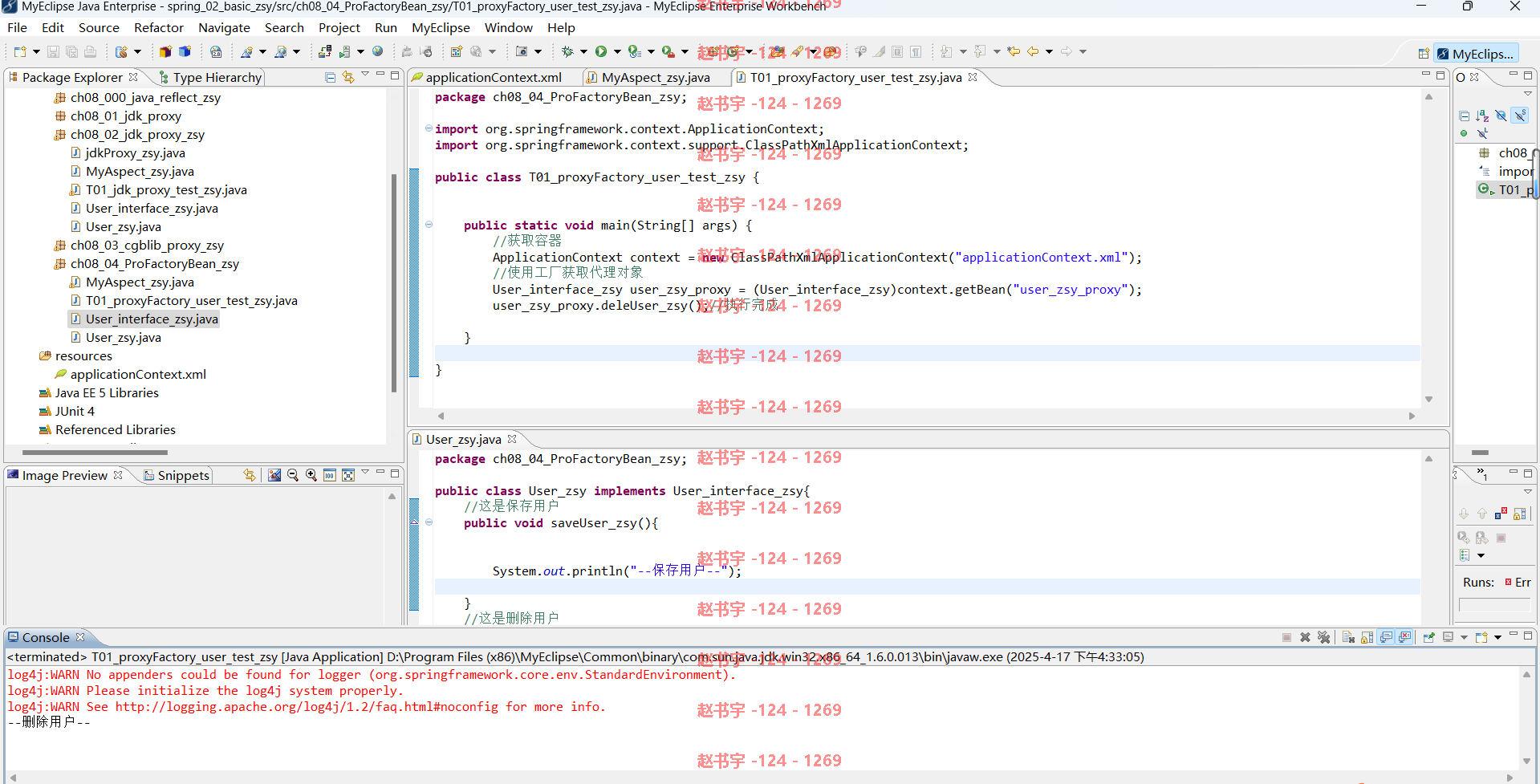Click the Print toolbar icon
This screenshot has width=1540, height=784.
point(90,51)
